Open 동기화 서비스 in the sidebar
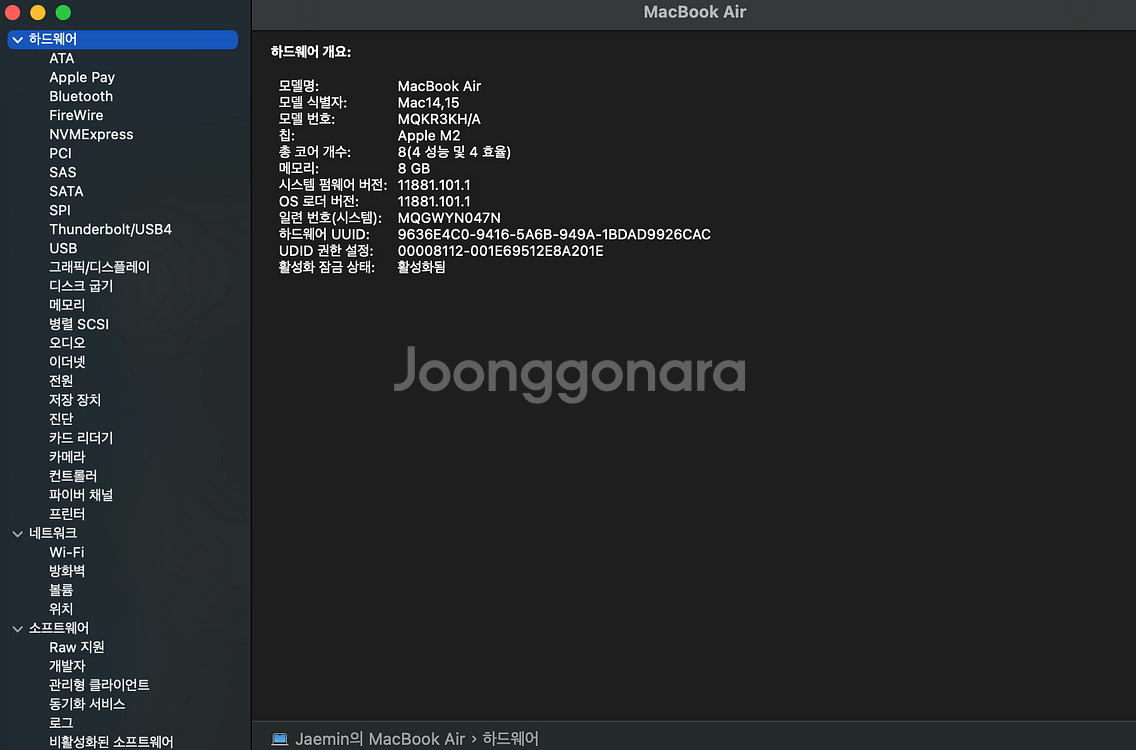The image size is (1136, 750). (87, 704)
